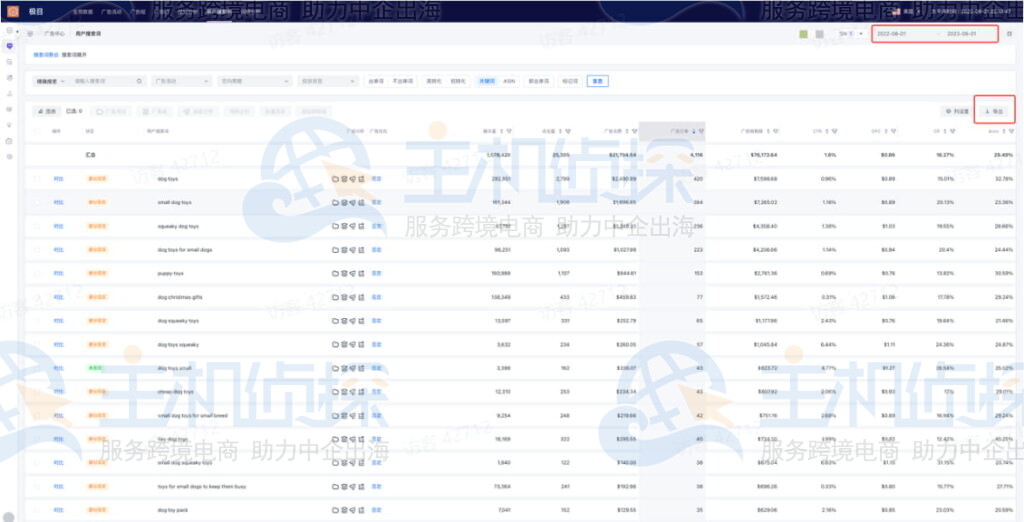Click the start date field showing 2022-08-01

[x=892, y=33]
